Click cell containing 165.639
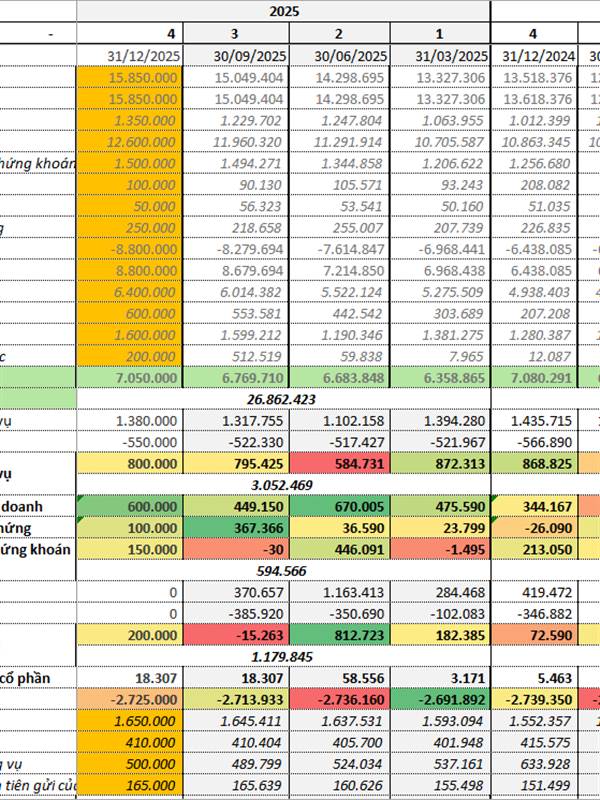The image size is (600, 800). click(236, 785)
